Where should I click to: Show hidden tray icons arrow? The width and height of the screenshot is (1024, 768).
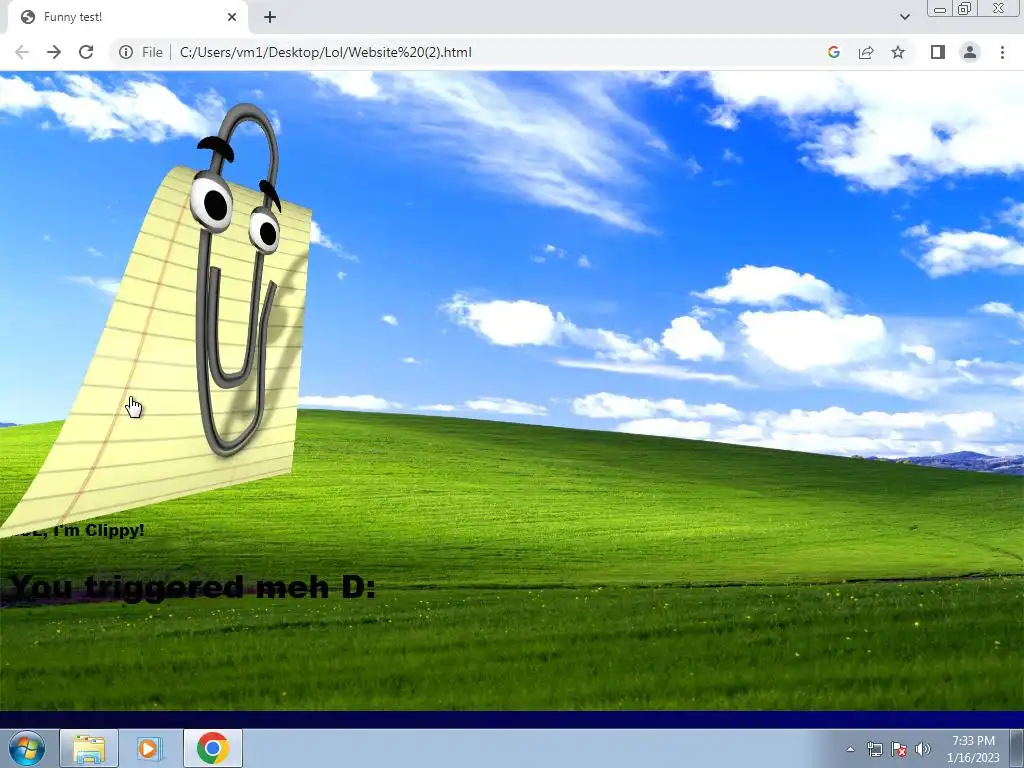[850, 749]
